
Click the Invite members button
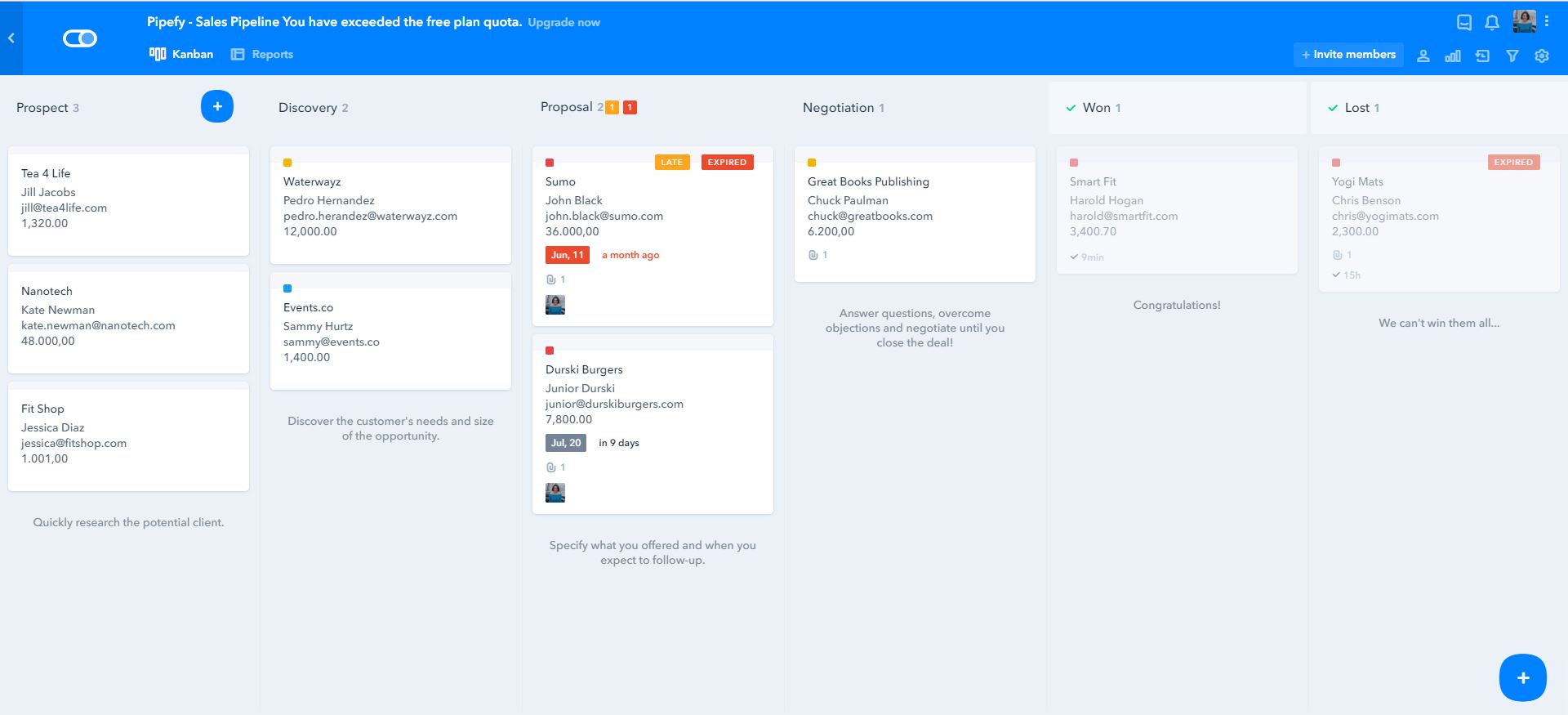click(1348, 55)
